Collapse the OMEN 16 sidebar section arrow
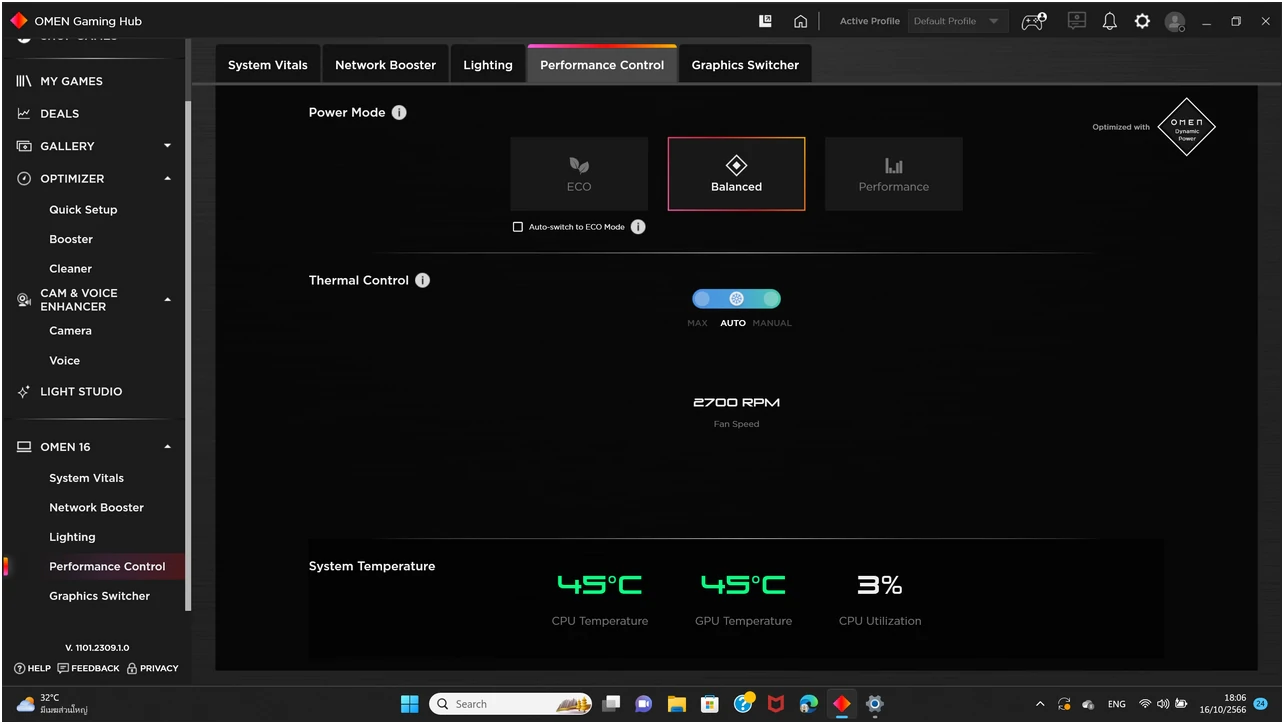 (167, 447)
